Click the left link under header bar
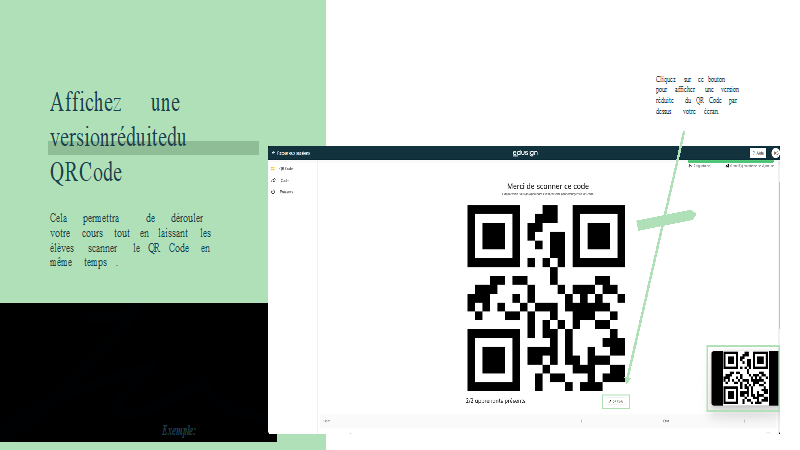This screenshot has height=450, width=800. point(704,166)
